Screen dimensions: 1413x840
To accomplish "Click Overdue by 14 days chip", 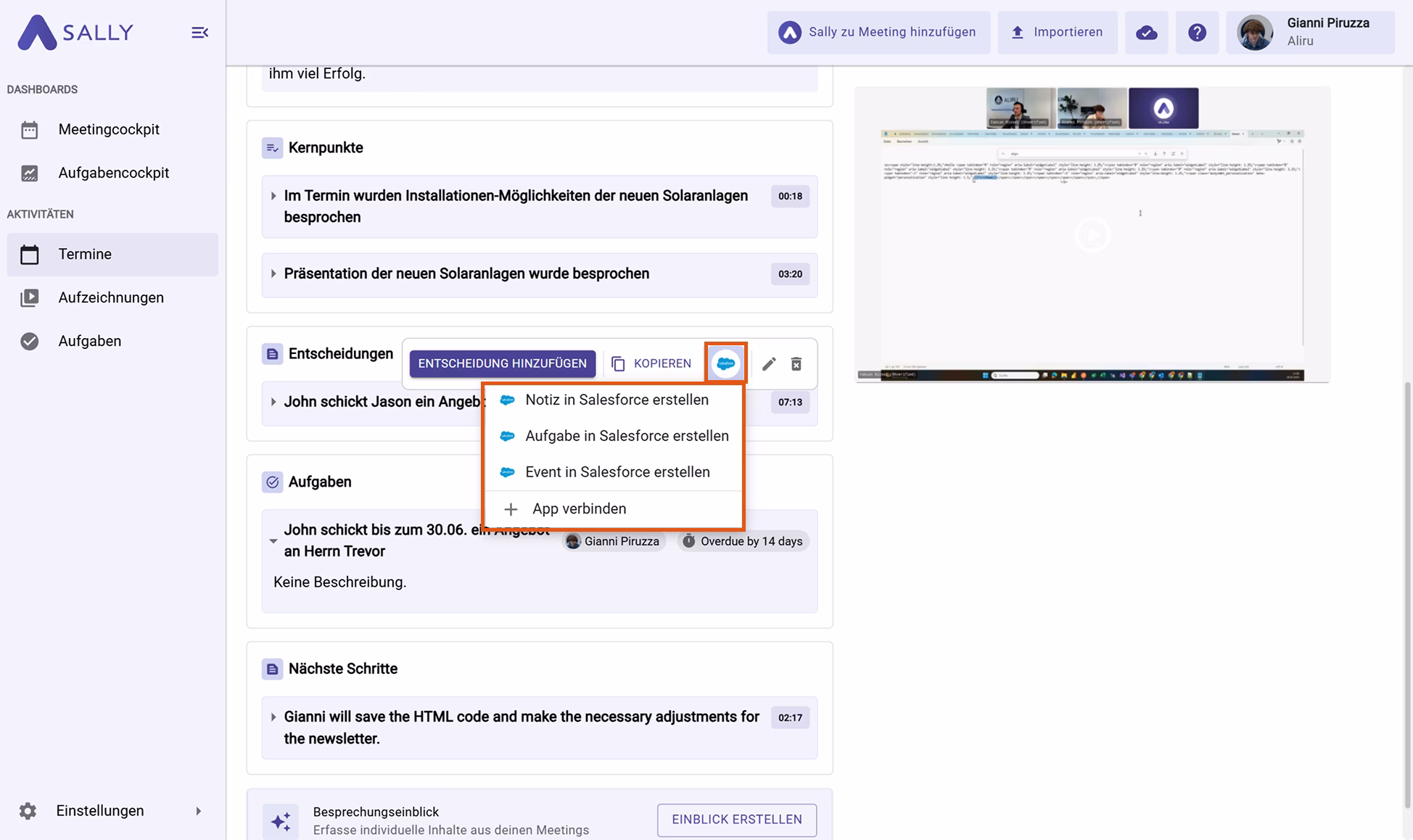I will [x=743, y=541].
